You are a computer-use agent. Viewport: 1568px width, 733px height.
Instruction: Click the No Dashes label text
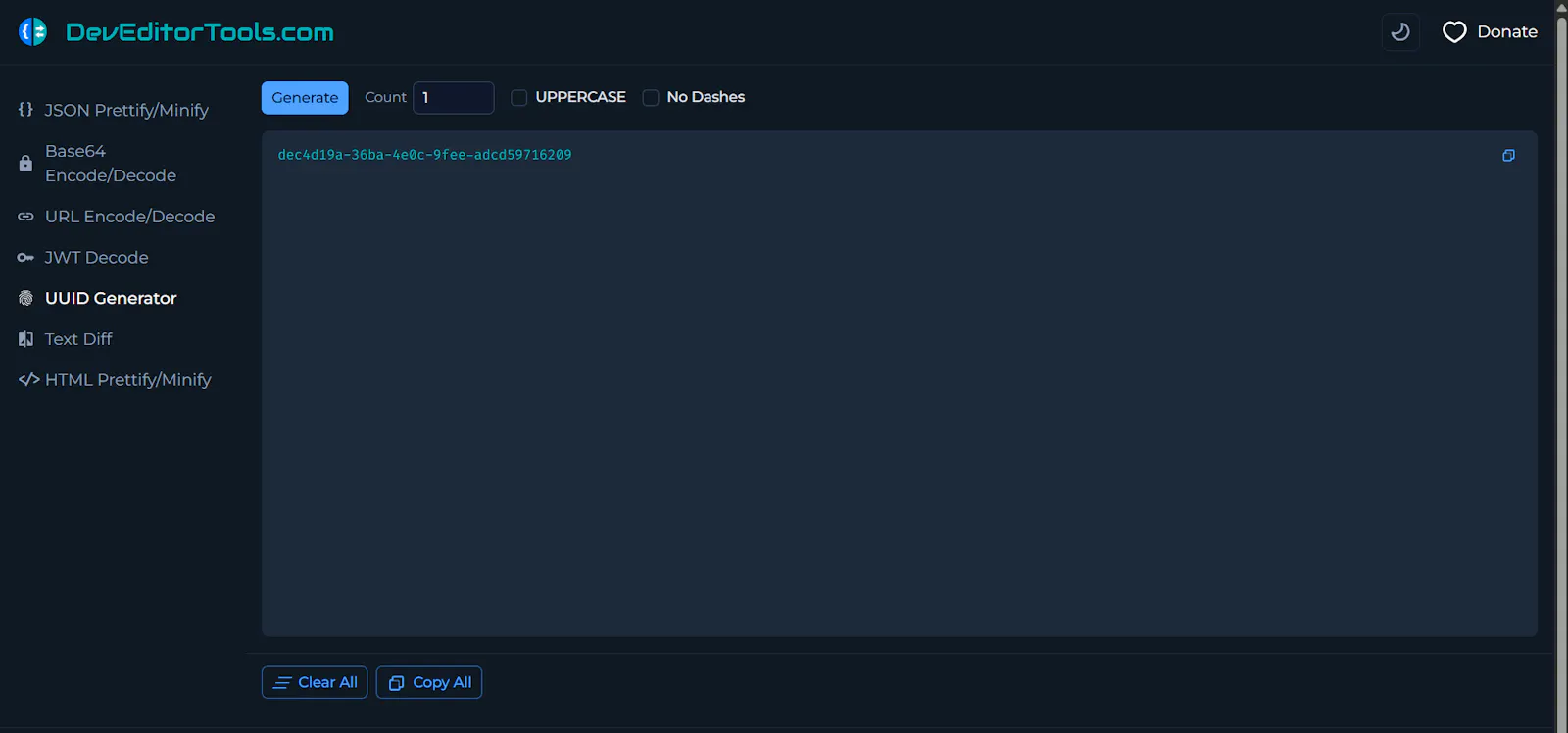tap(706, 97)
